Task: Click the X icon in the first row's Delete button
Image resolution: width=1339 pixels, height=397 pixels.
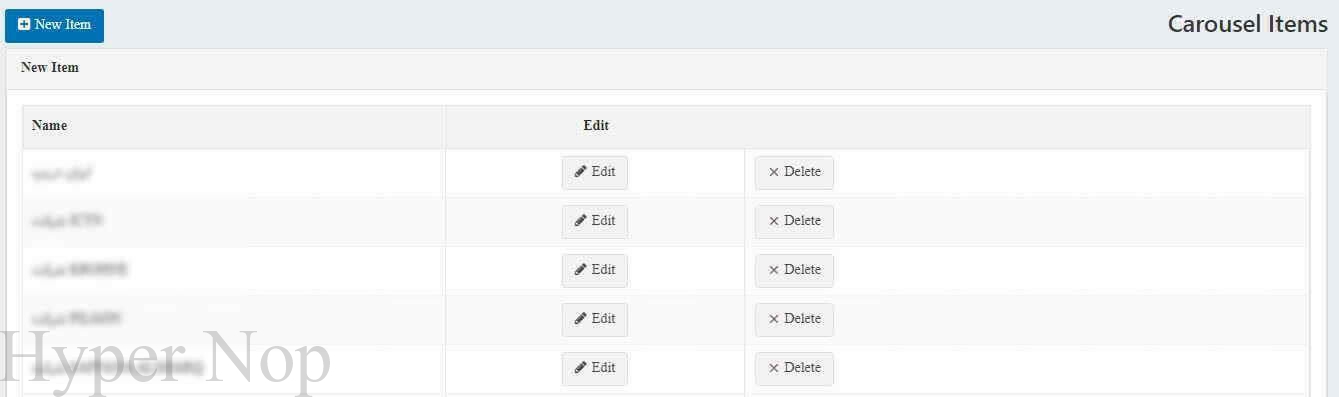Action: [773, 172]
